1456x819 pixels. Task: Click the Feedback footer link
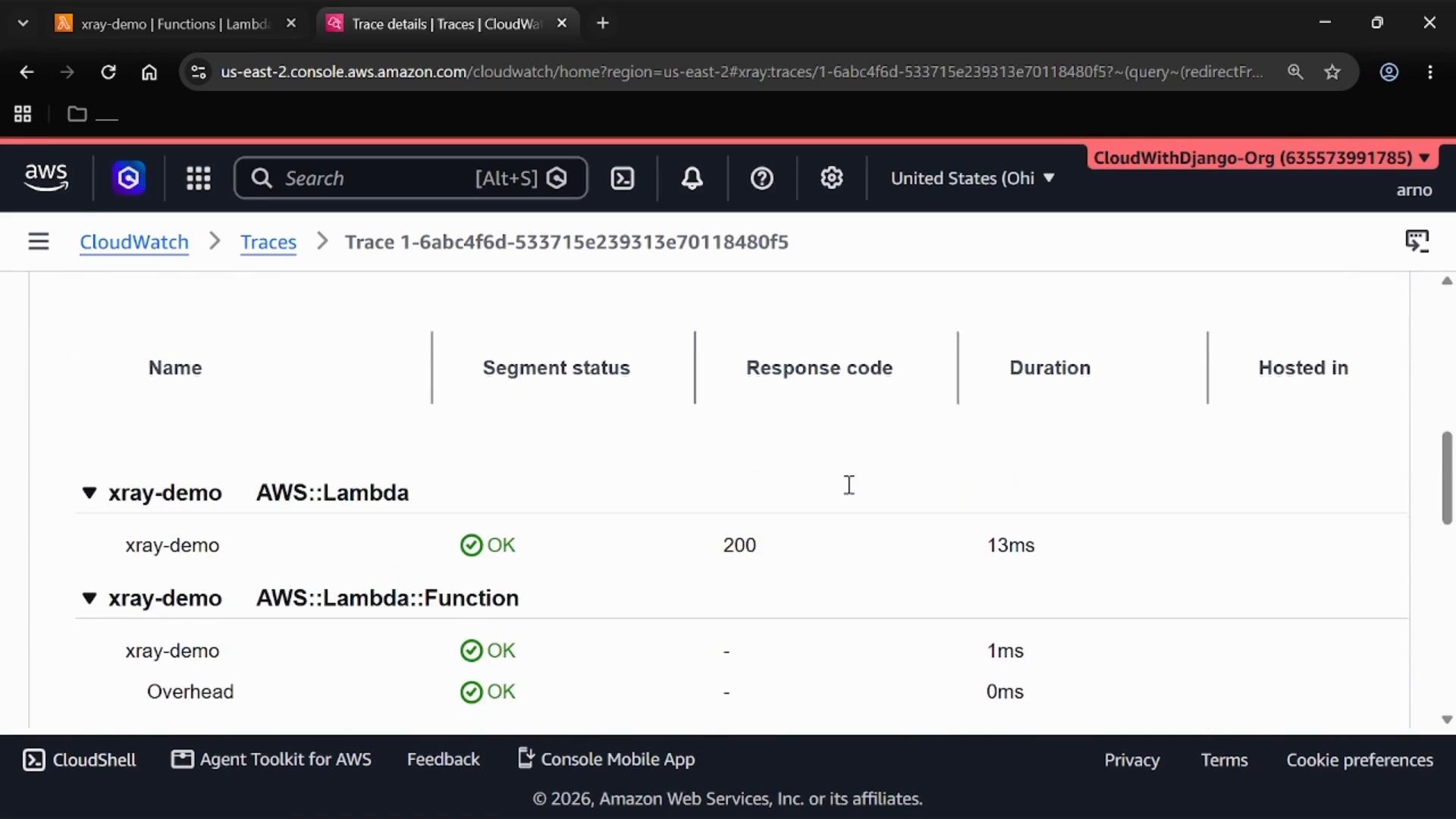point(444,760)
